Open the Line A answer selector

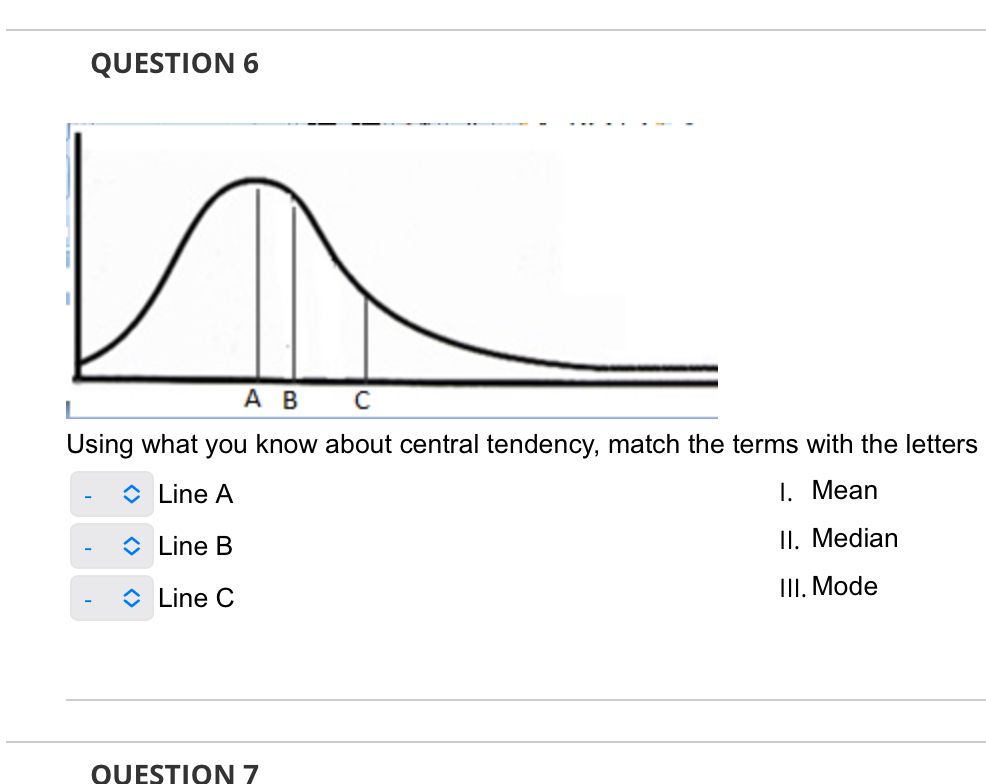click(x=111, y=493)
